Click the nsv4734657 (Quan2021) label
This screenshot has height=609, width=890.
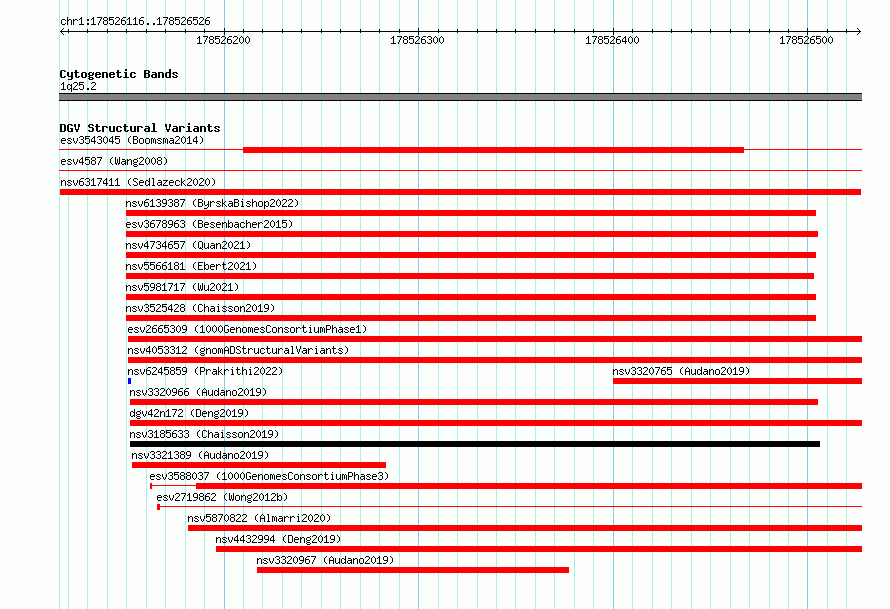tap(188, 245)
